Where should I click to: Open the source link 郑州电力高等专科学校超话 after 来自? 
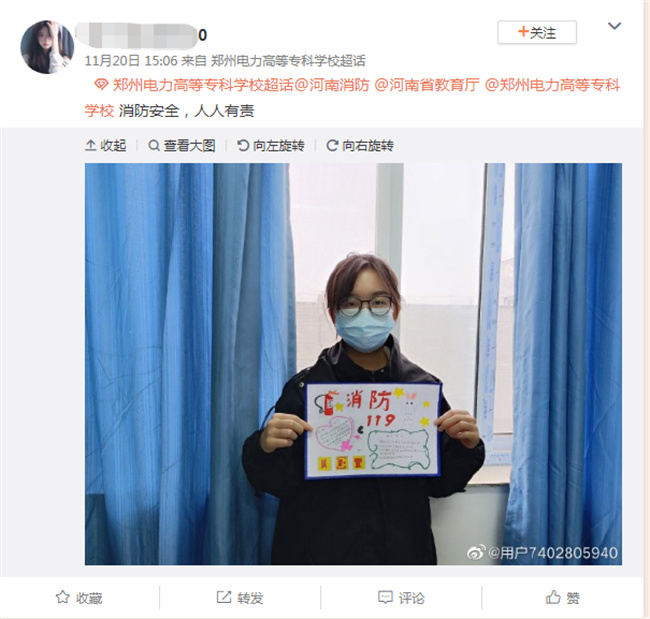[x=288, y=61]
